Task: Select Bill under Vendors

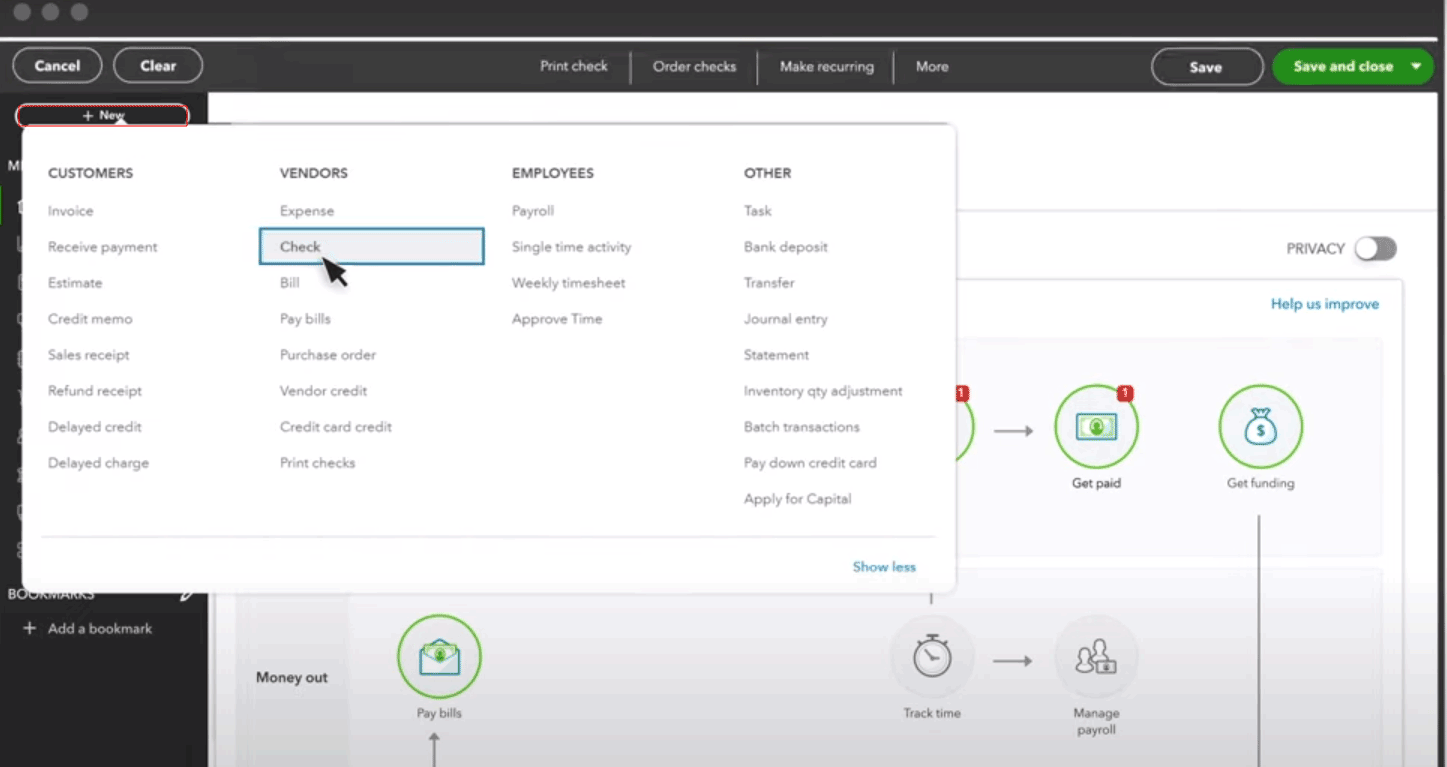Action: coord(290,283)
